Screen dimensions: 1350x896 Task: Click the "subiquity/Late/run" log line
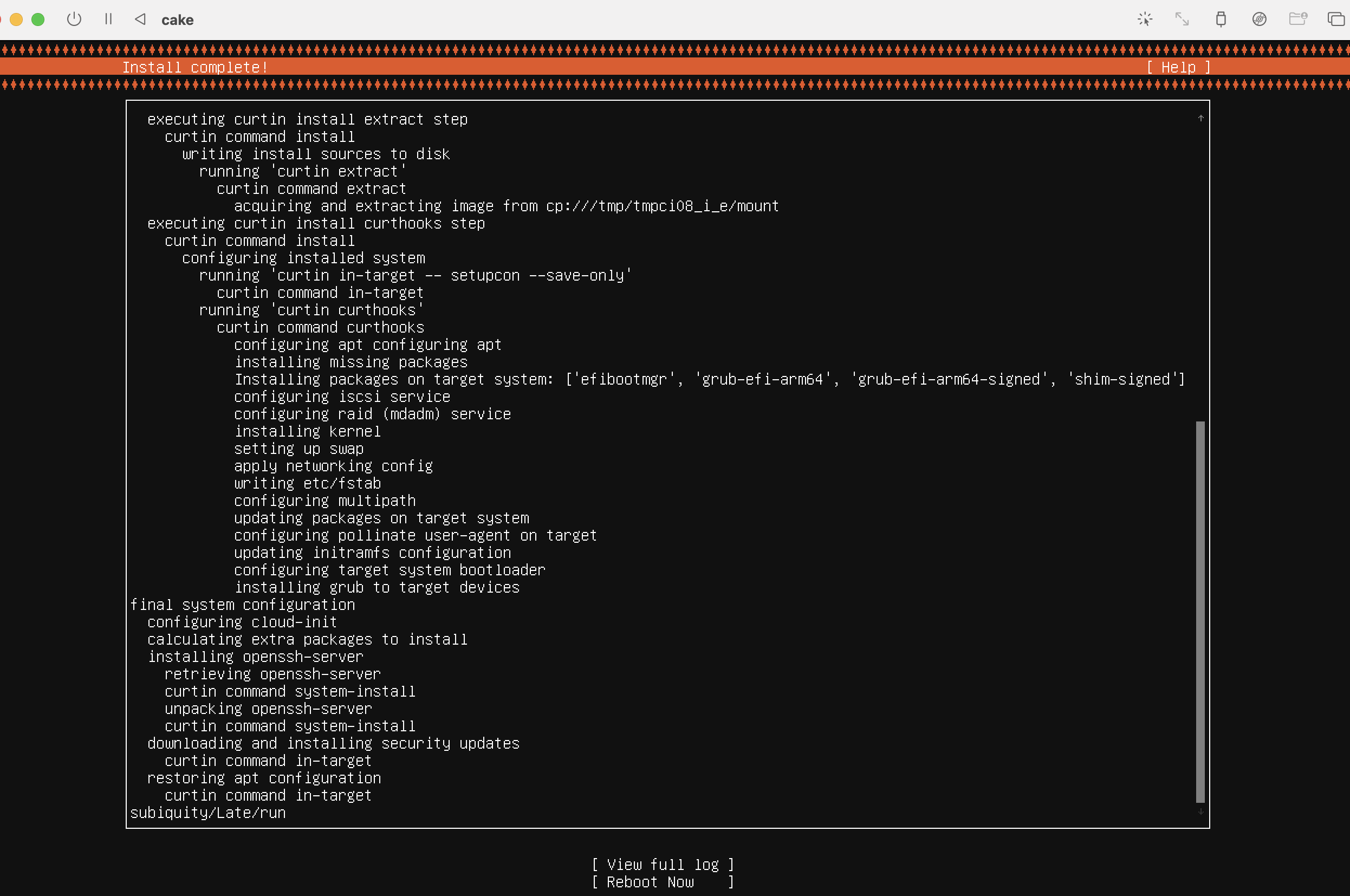pyautogui.click(x=208, y=813)
